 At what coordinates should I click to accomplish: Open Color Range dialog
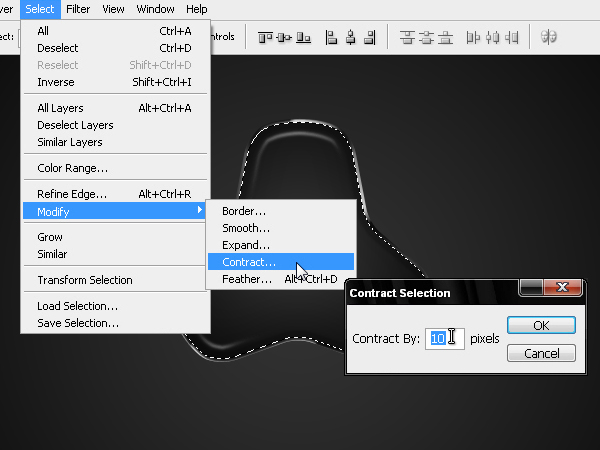pos(115,168)
